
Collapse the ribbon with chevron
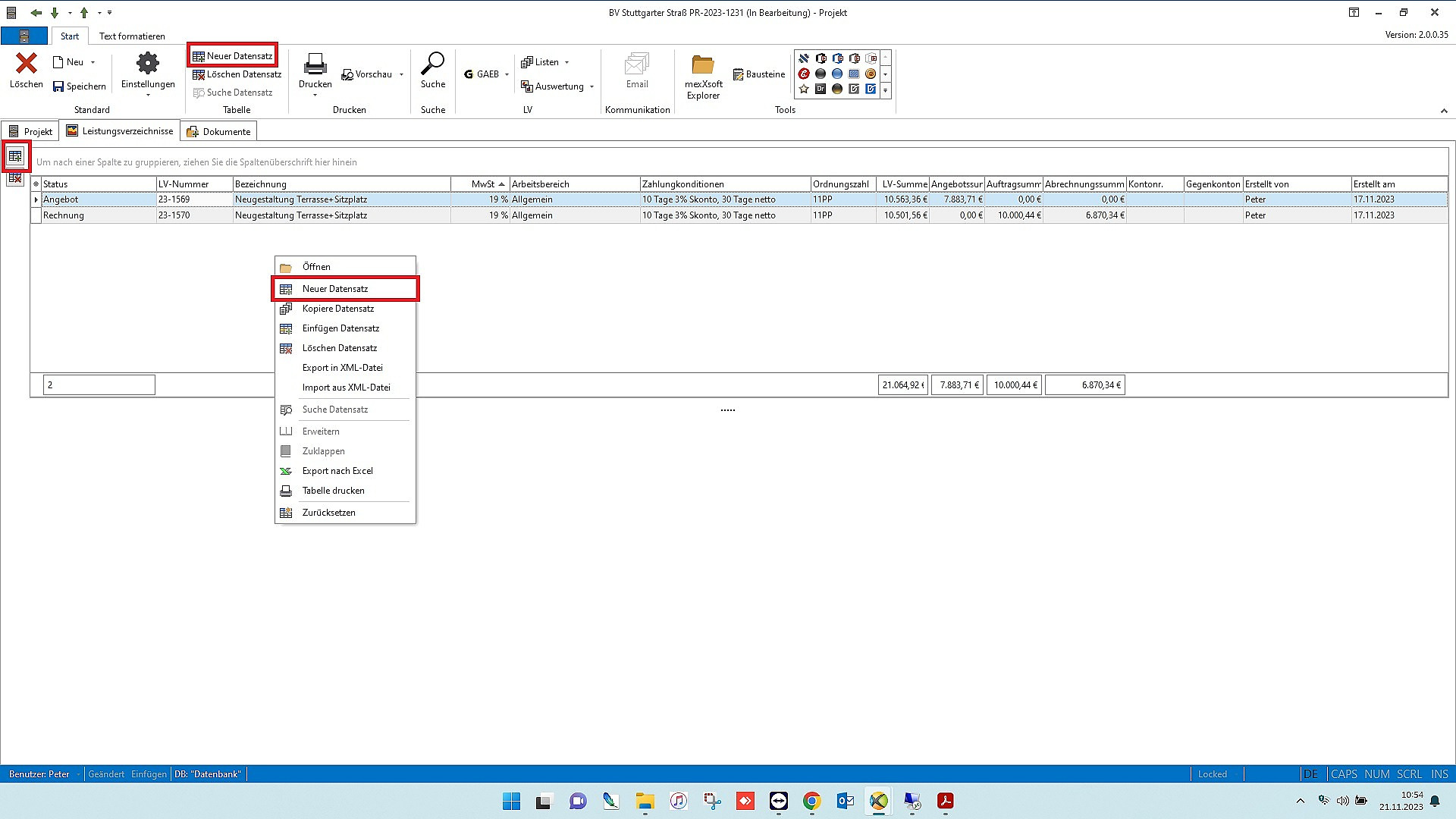[1444, 111]
